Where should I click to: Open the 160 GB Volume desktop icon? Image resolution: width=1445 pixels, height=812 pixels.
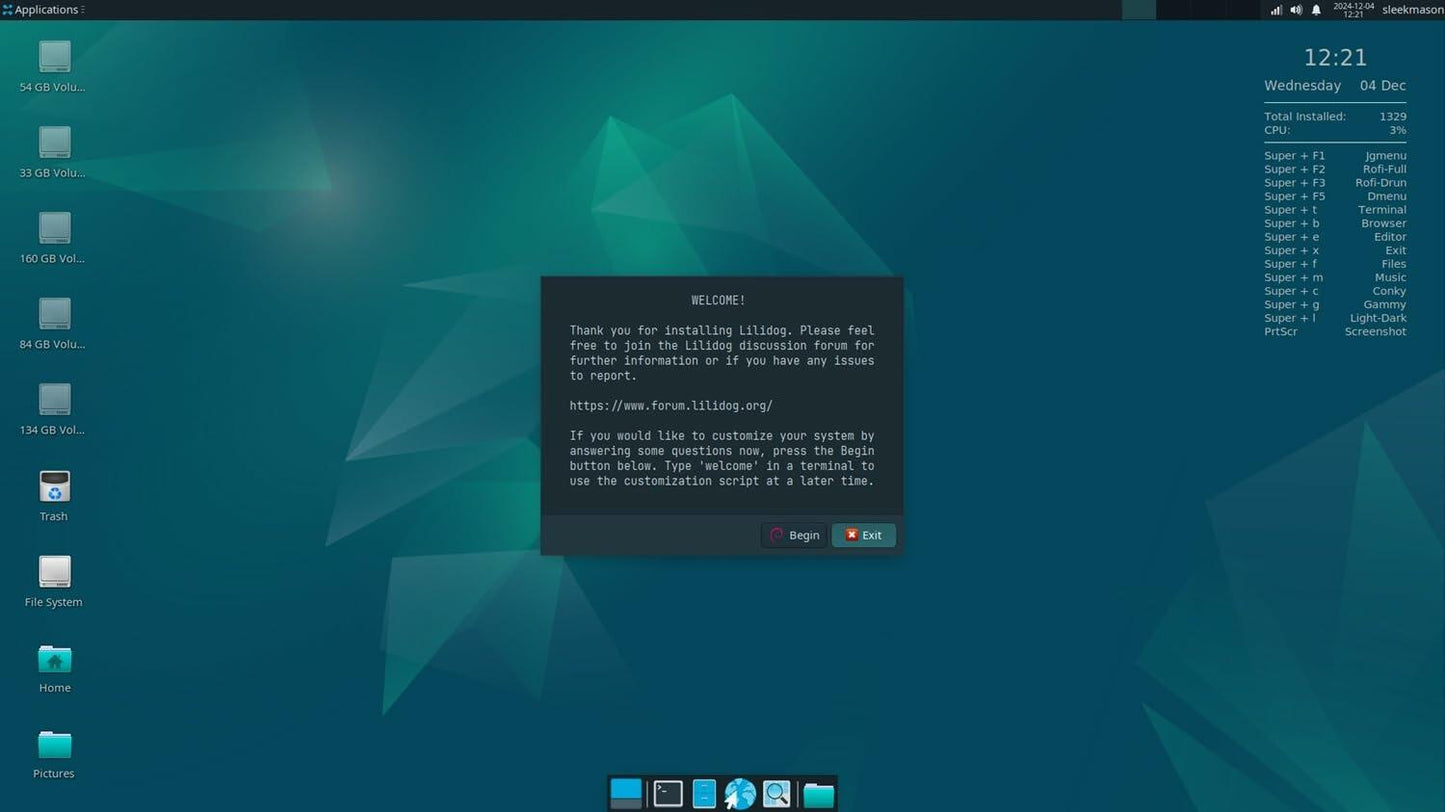(x=54, y=238)
